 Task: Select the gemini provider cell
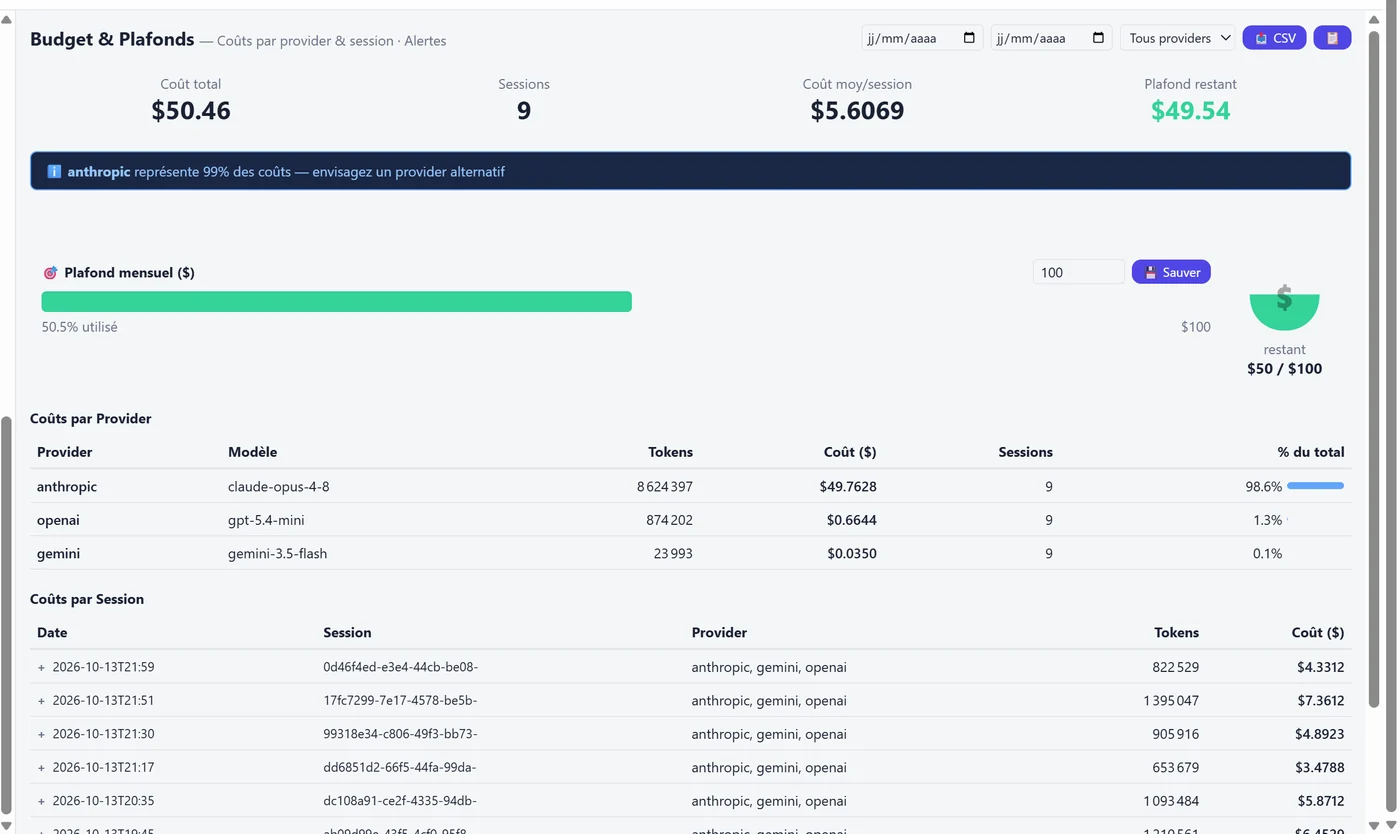click(58, 554)
